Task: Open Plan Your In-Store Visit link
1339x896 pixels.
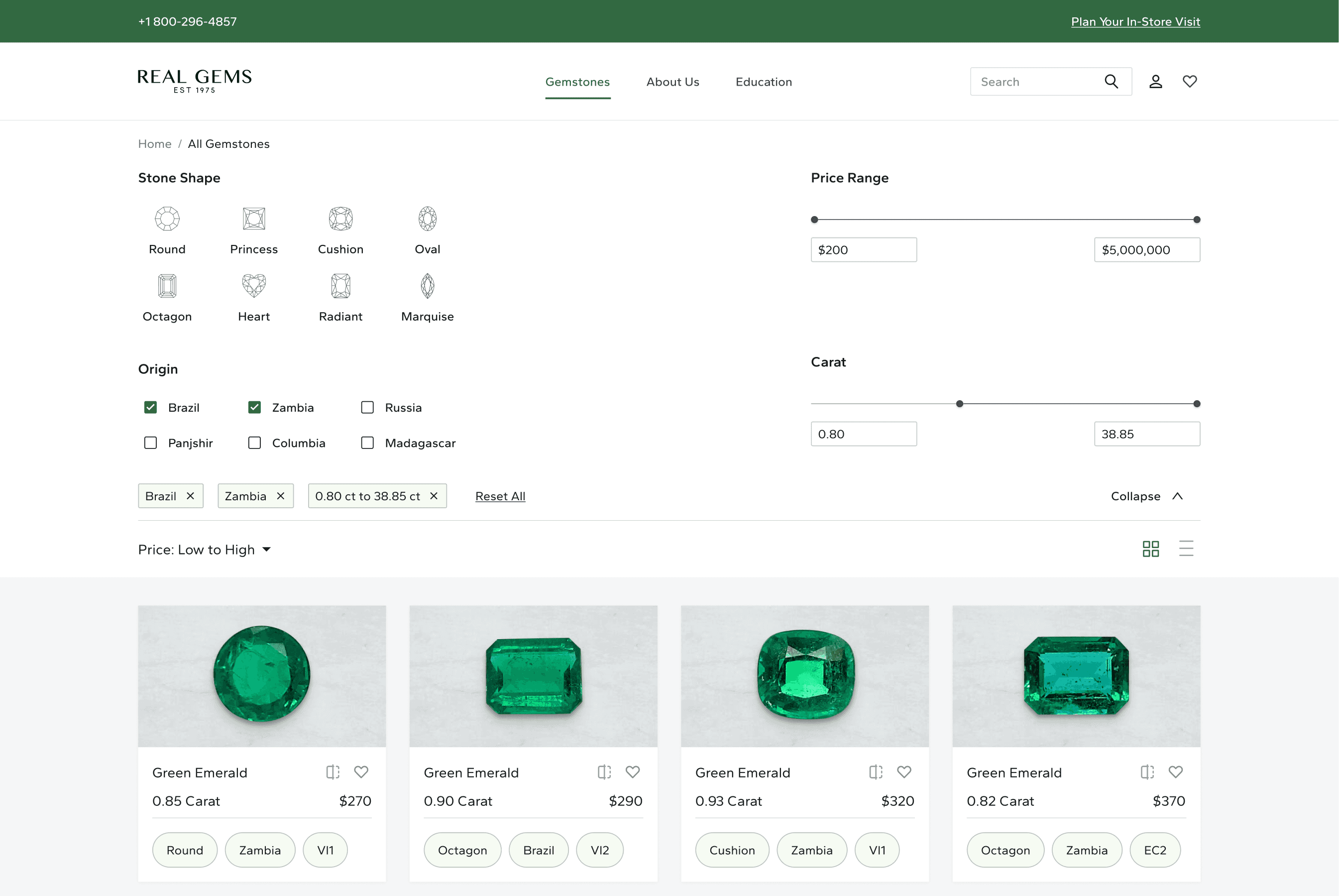Action: 1135,22
